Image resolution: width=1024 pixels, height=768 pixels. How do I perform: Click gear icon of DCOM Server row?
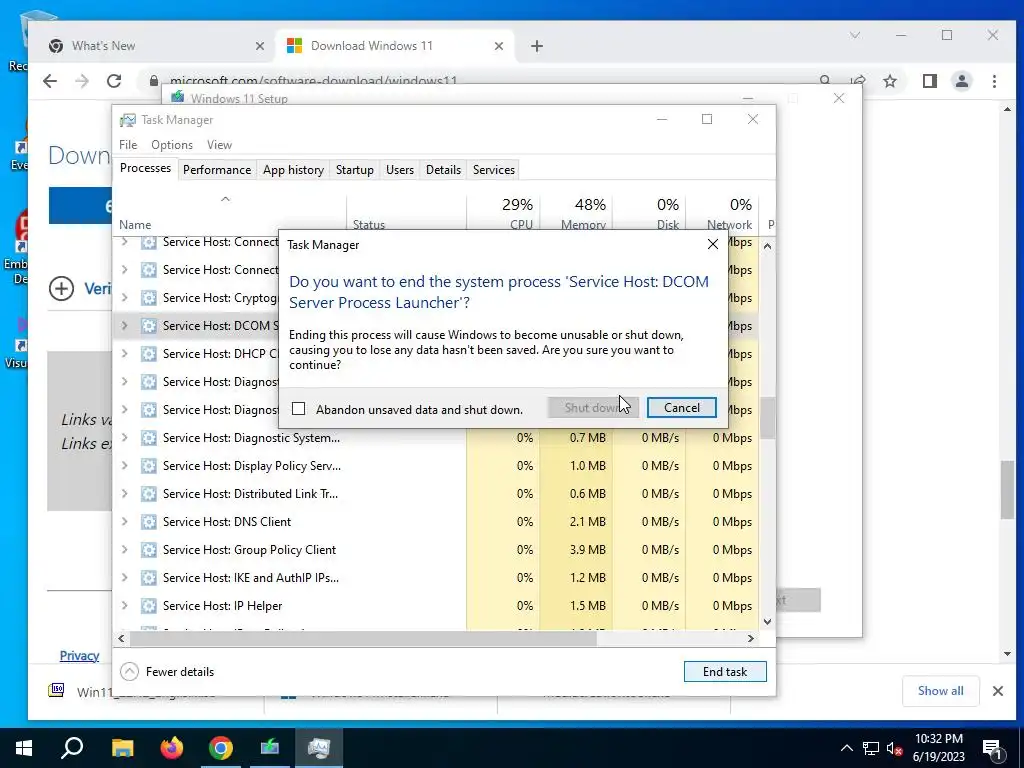click(149, 326)
